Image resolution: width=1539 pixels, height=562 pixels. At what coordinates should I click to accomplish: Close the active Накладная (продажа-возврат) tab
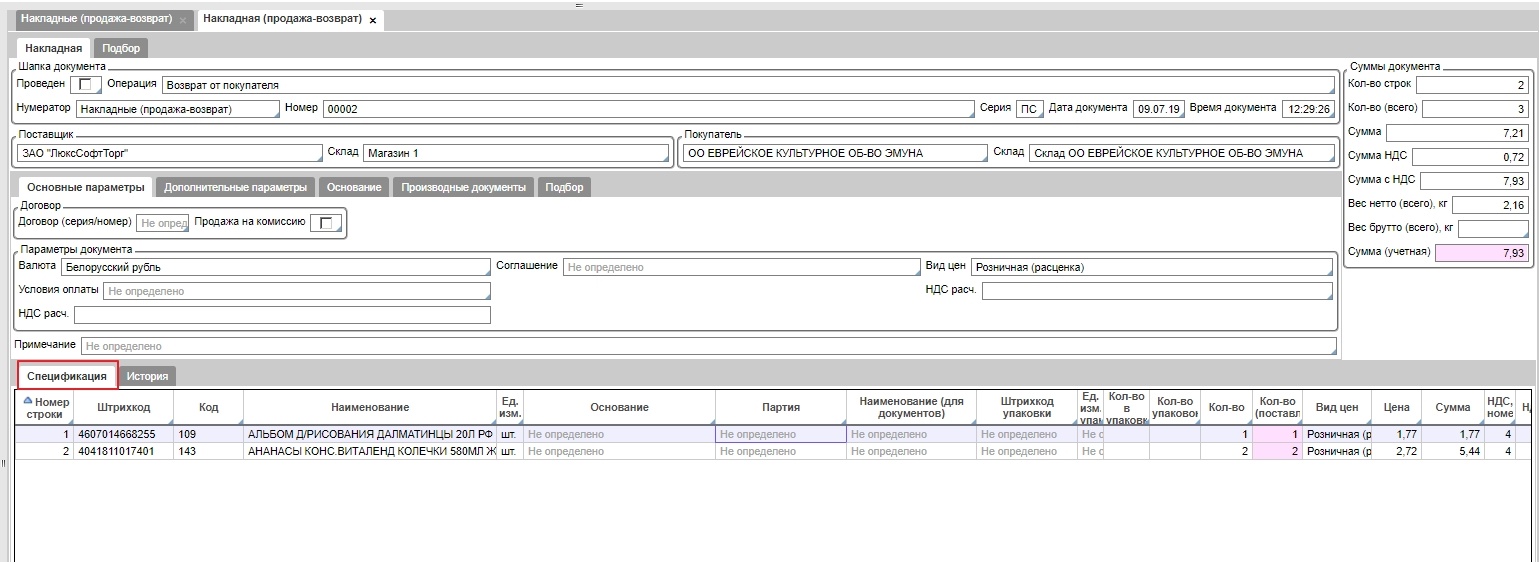[373, 21]
